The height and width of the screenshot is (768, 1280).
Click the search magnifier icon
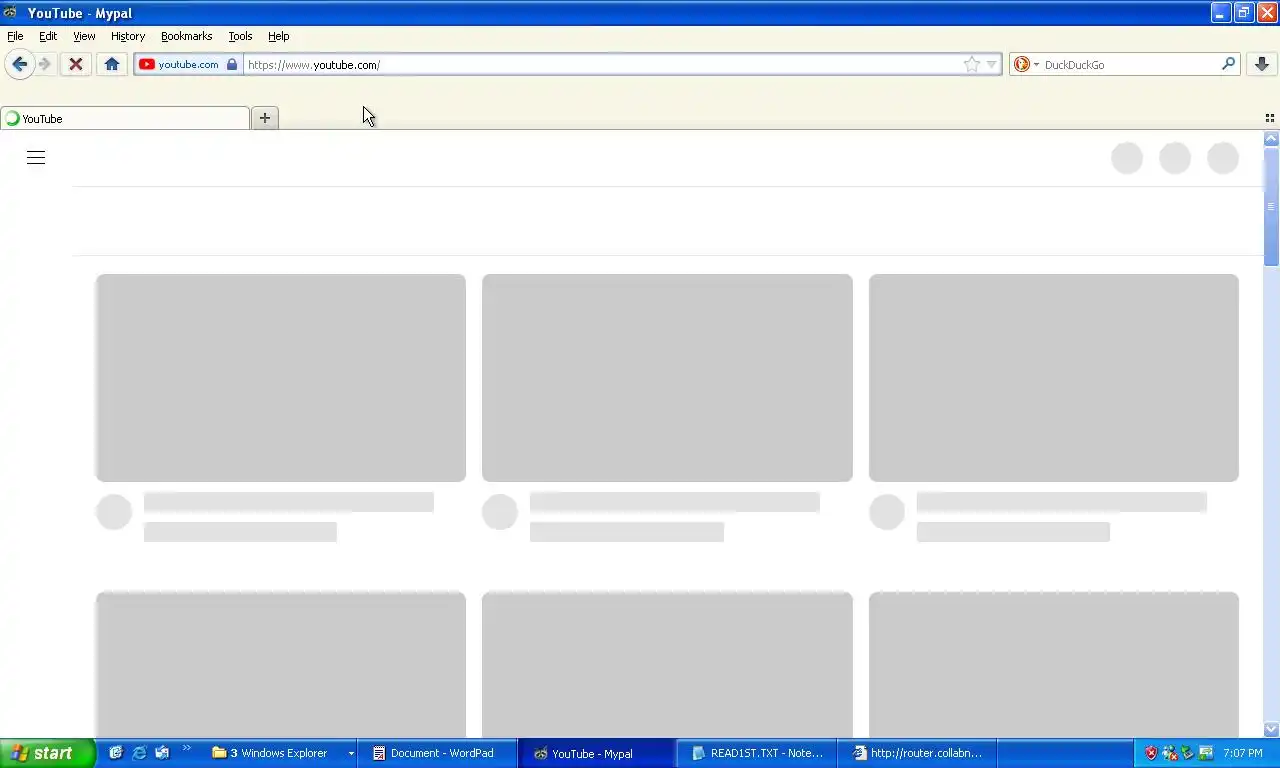coord(1229,64)
